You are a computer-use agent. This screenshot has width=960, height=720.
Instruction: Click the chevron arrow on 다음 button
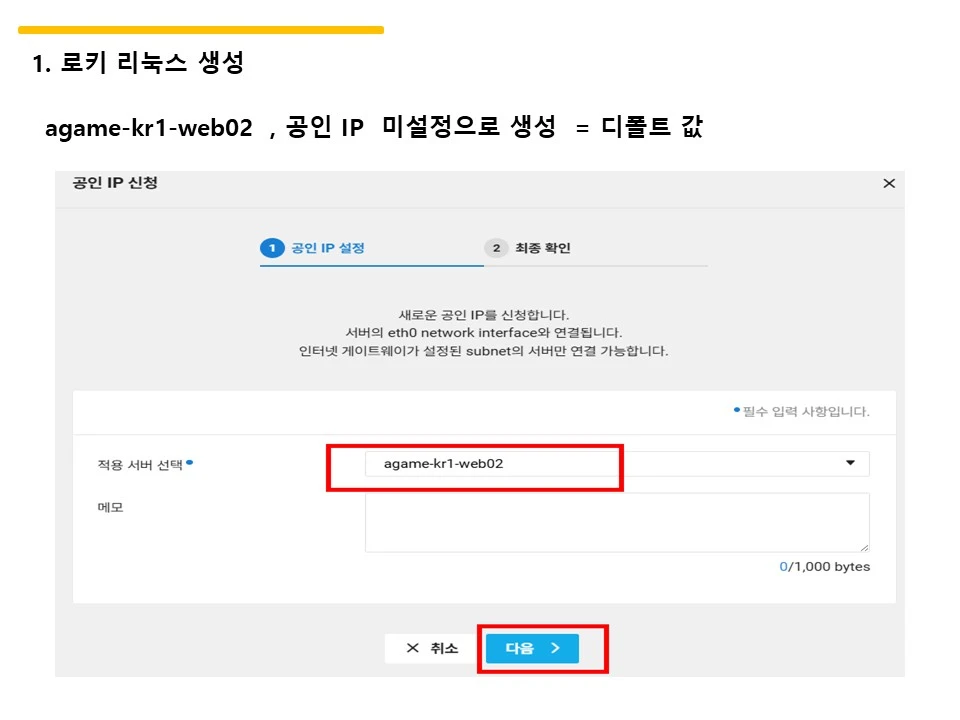pos(555,648)
